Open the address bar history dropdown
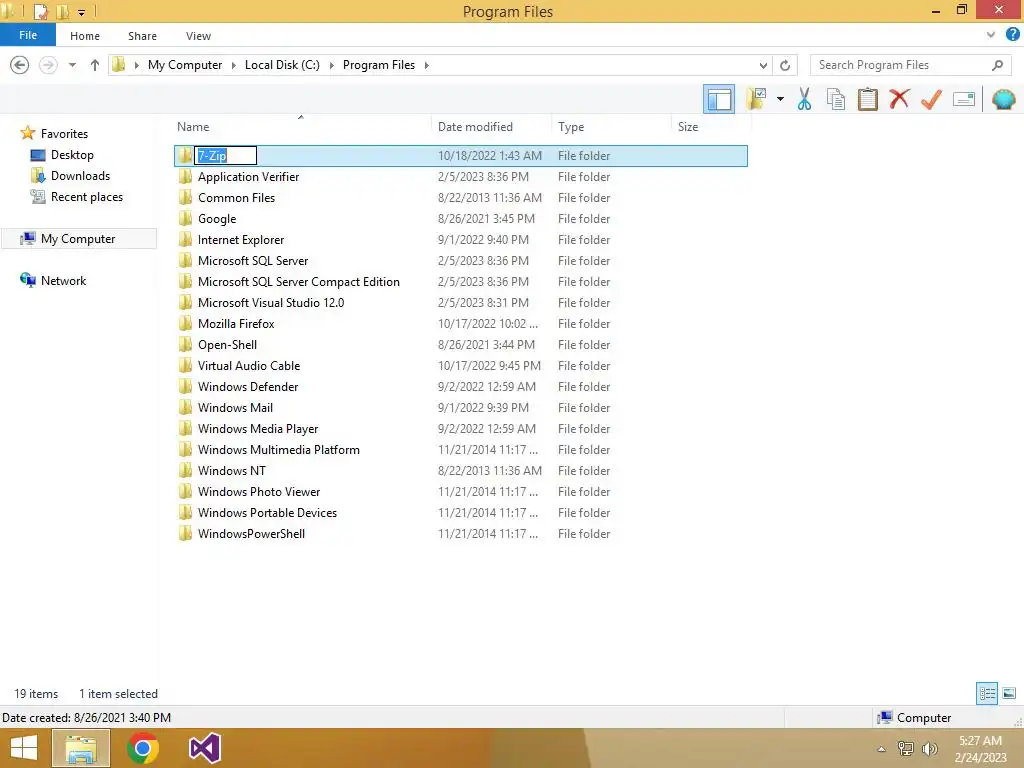 pyautogui.click(x=763, y=65)
